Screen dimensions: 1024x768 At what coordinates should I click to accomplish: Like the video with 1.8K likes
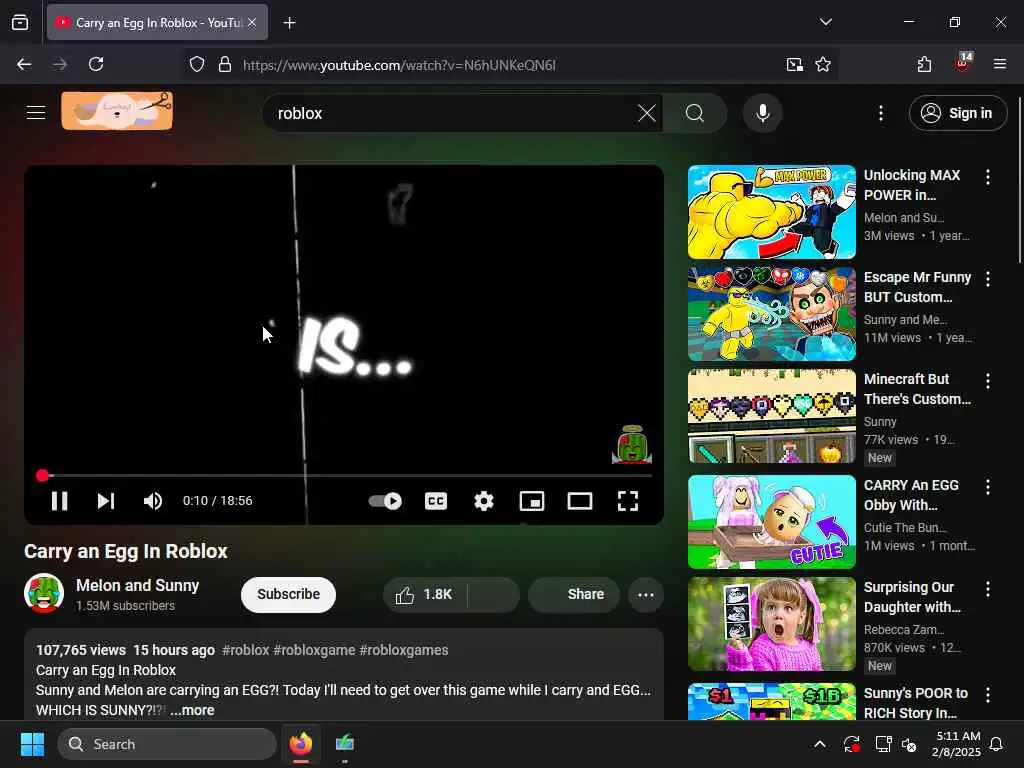(424, 594)
